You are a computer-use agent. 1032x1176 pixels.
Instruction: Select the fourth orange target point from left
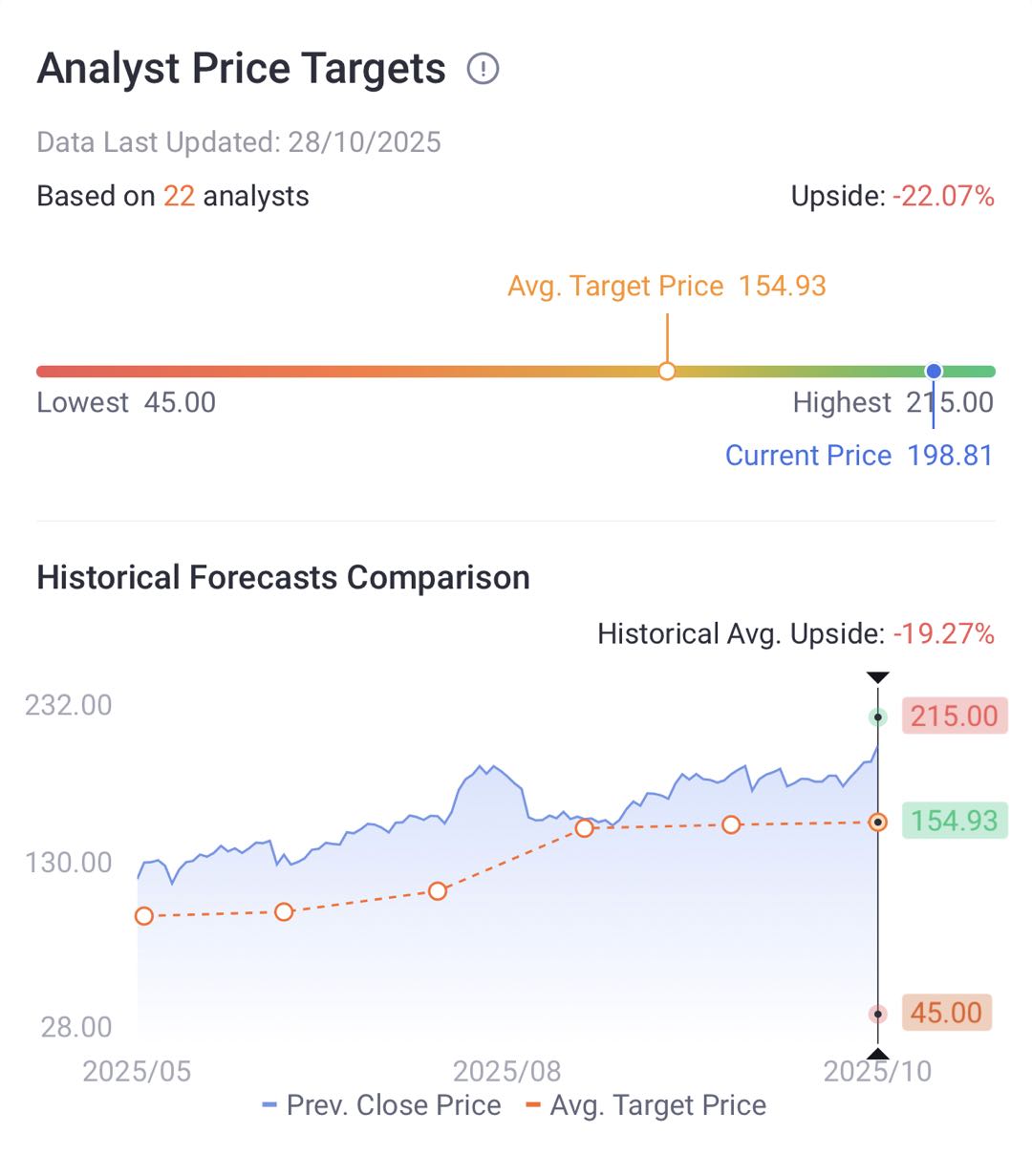tap(584, 828)
